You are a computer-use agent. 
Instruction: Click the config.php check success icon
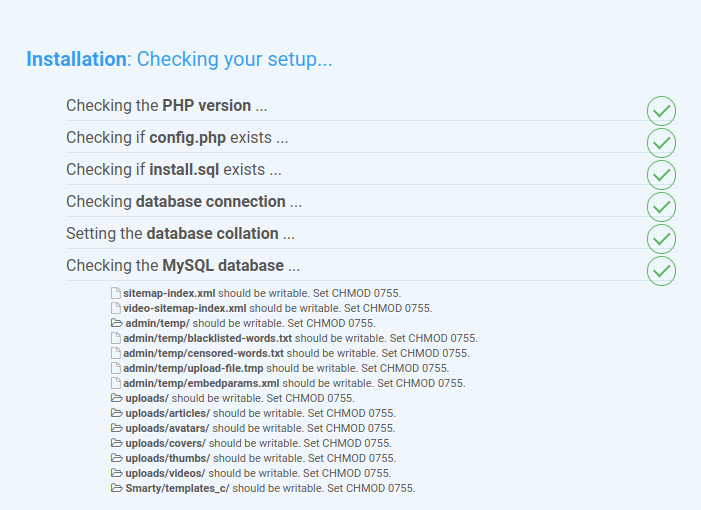tap(661, 143)
